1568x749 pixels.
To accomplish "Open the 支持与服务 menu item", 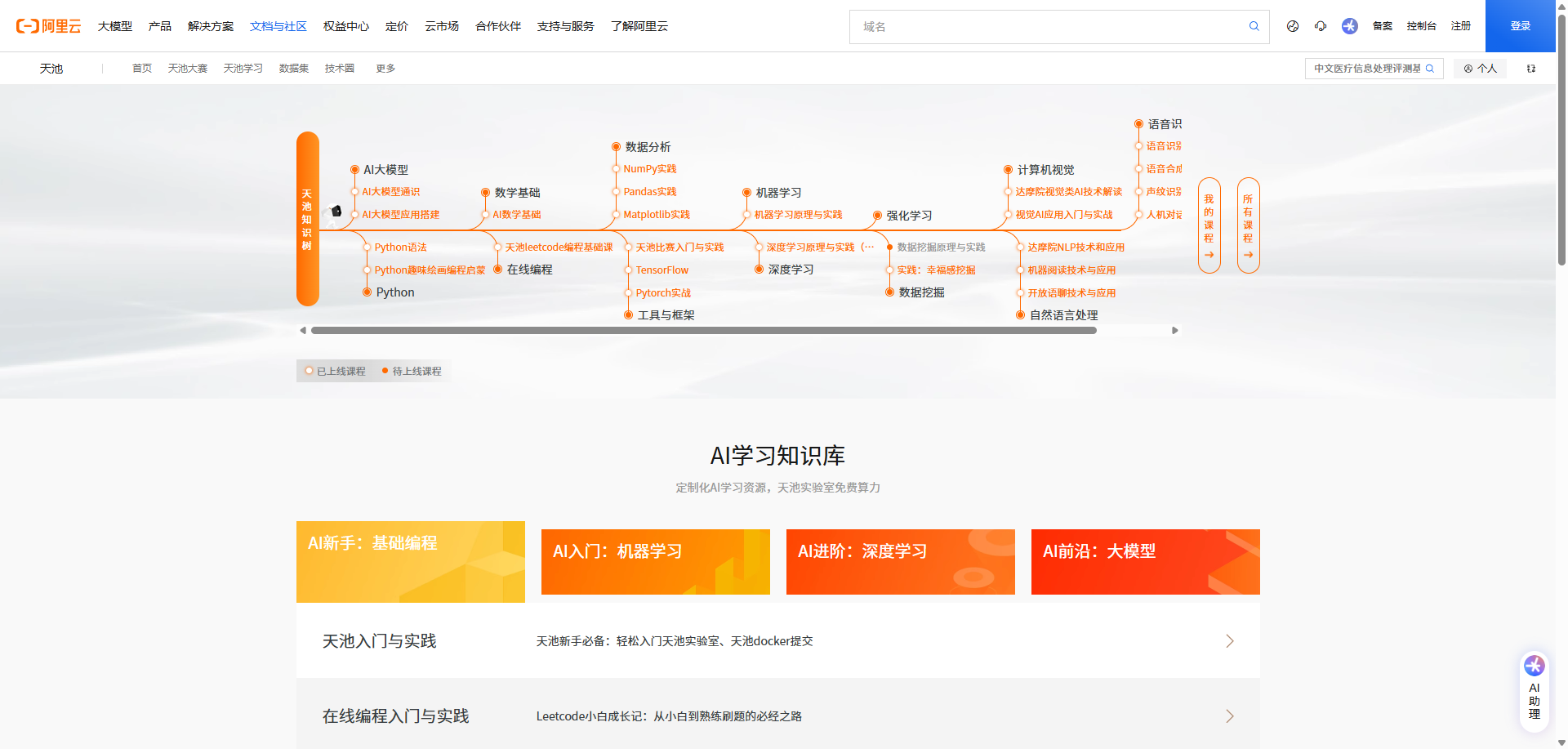I will pyautogui.click(x=566, y=26).
